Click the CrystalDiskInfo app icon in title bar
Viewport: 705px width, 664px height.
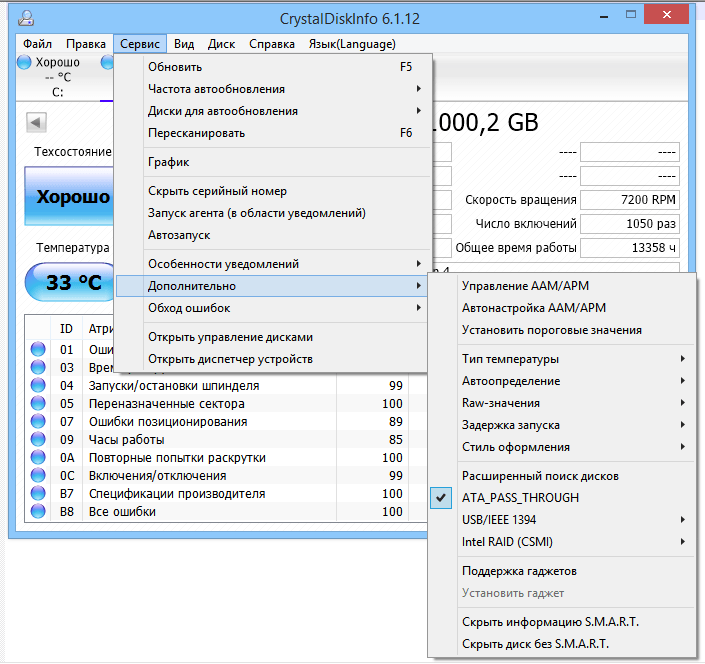26,18
